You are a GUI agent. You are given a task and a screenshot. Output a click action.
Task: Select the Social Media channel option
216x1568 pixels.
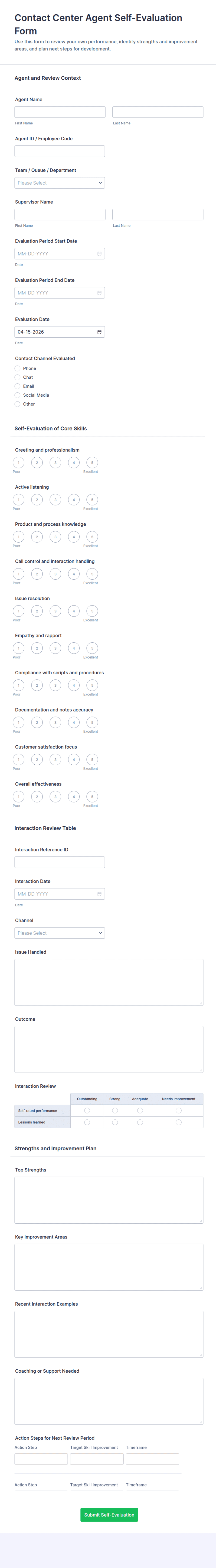click(x=18, y=395)
